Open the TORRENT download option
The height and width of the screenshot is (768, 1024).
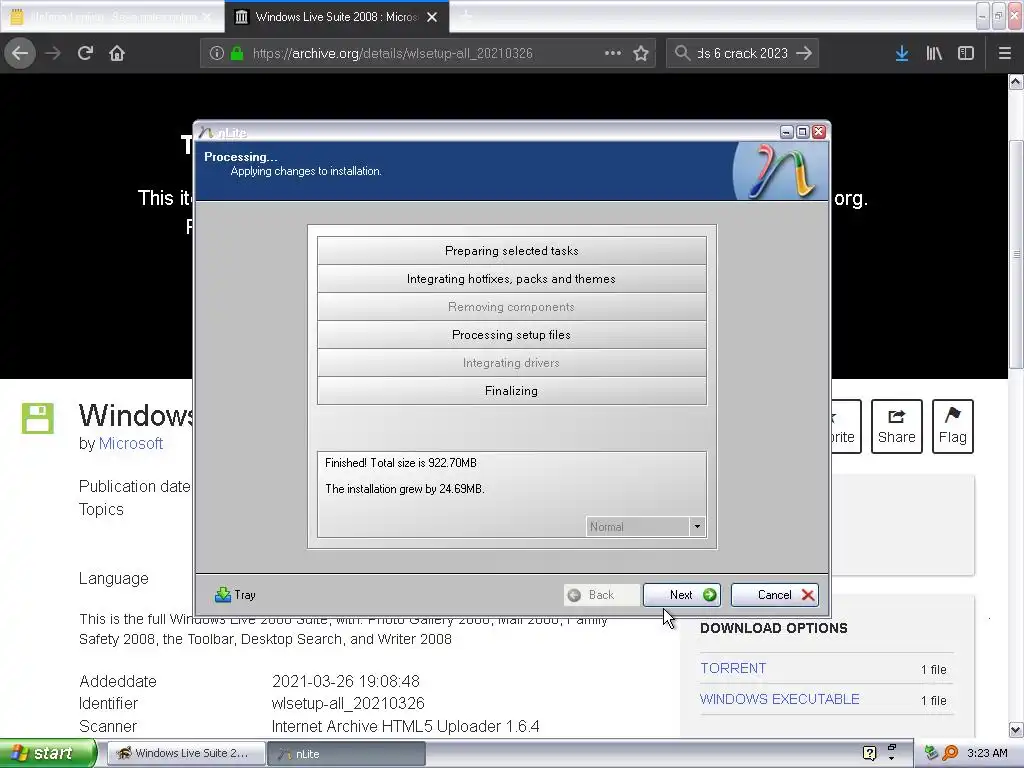point(733,668)
